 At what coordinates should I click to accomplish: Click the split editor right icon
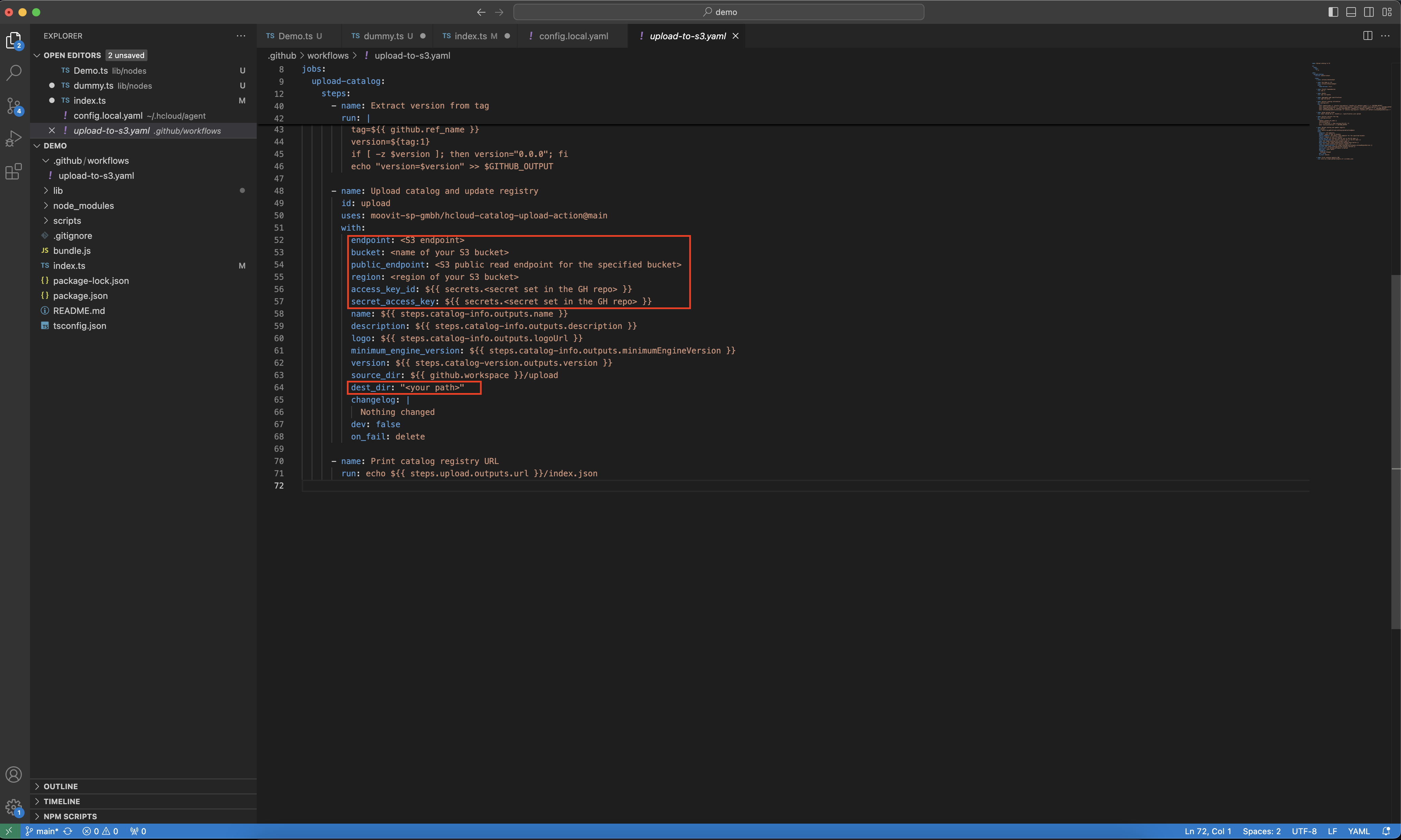tap(1367, 36)
